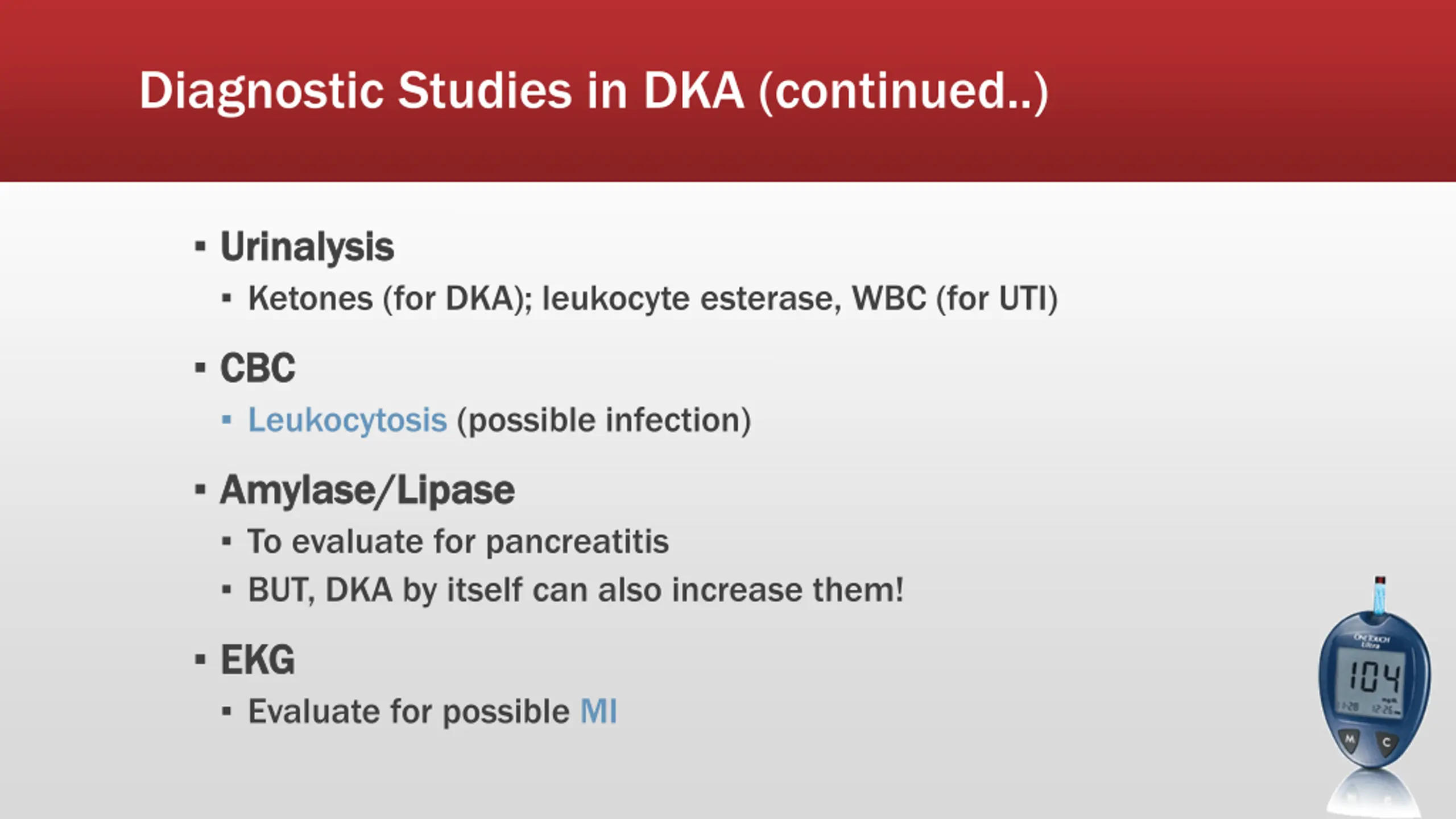The width and height of the screenshot is (1456, 819).
Task: Click the Urinalysis heading
Action: click(307, 247)
